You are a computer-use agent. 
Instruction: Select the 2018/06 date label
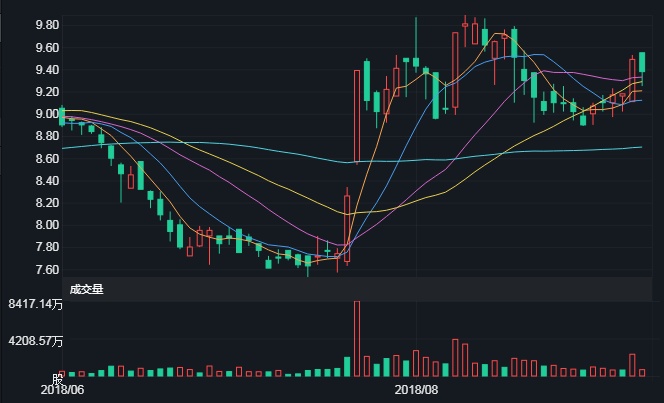click(x=62, y=389)
